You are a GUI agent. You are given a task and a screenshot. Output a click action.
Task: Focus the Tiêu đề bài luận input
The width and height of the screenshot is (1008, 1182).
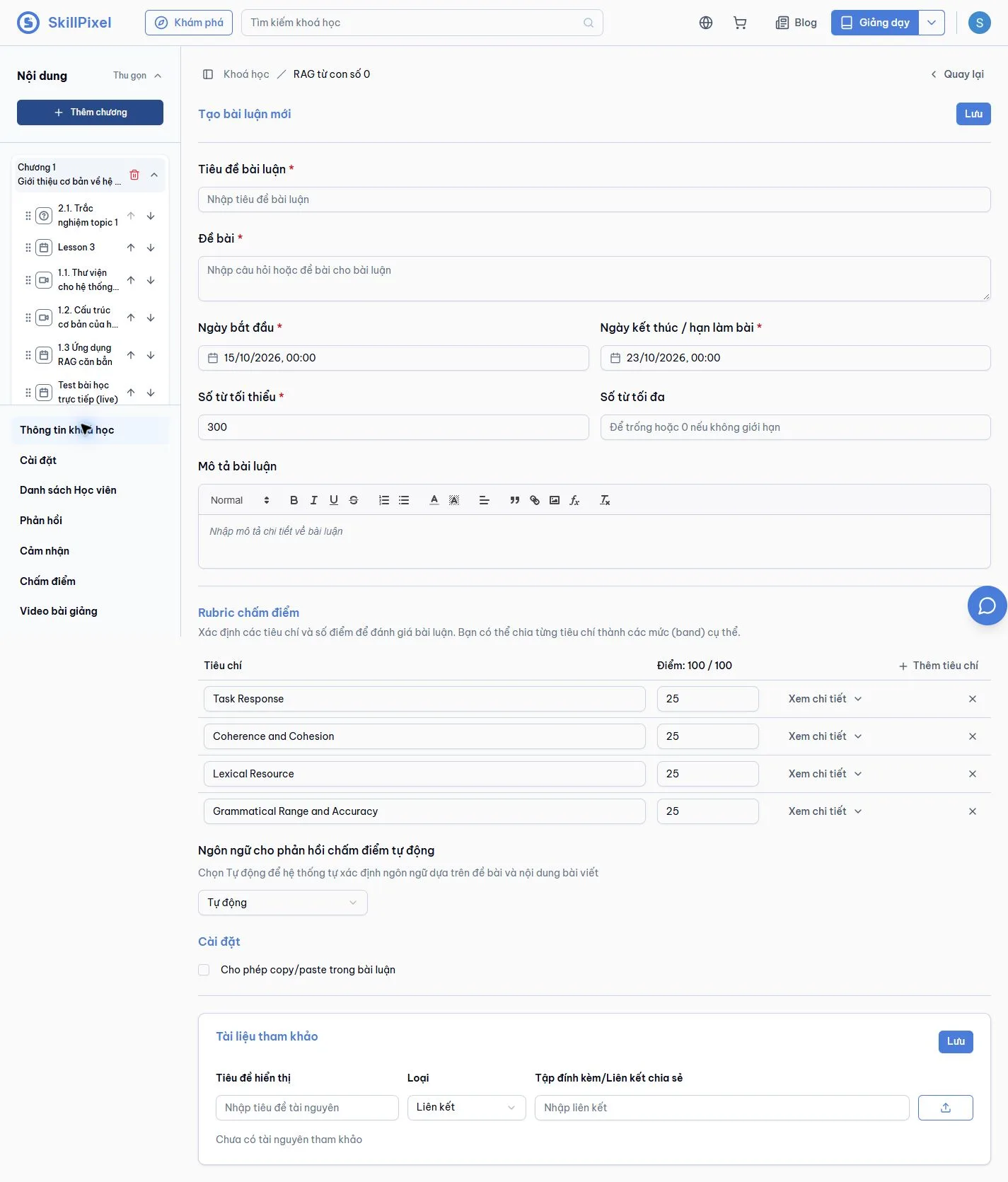(594, 199)
